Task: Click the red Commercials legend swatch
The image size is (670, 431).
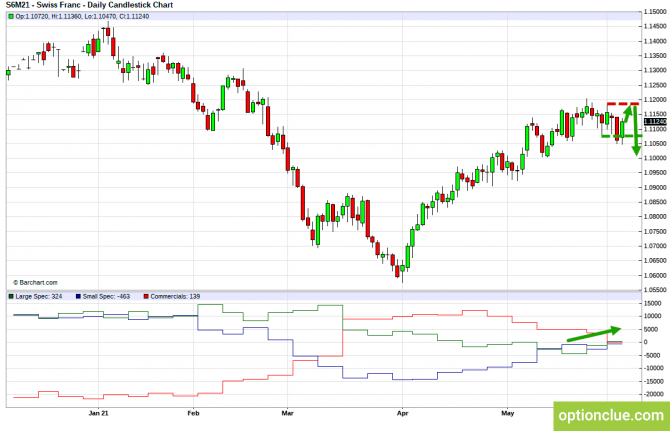Action: (x=146, y=296)
